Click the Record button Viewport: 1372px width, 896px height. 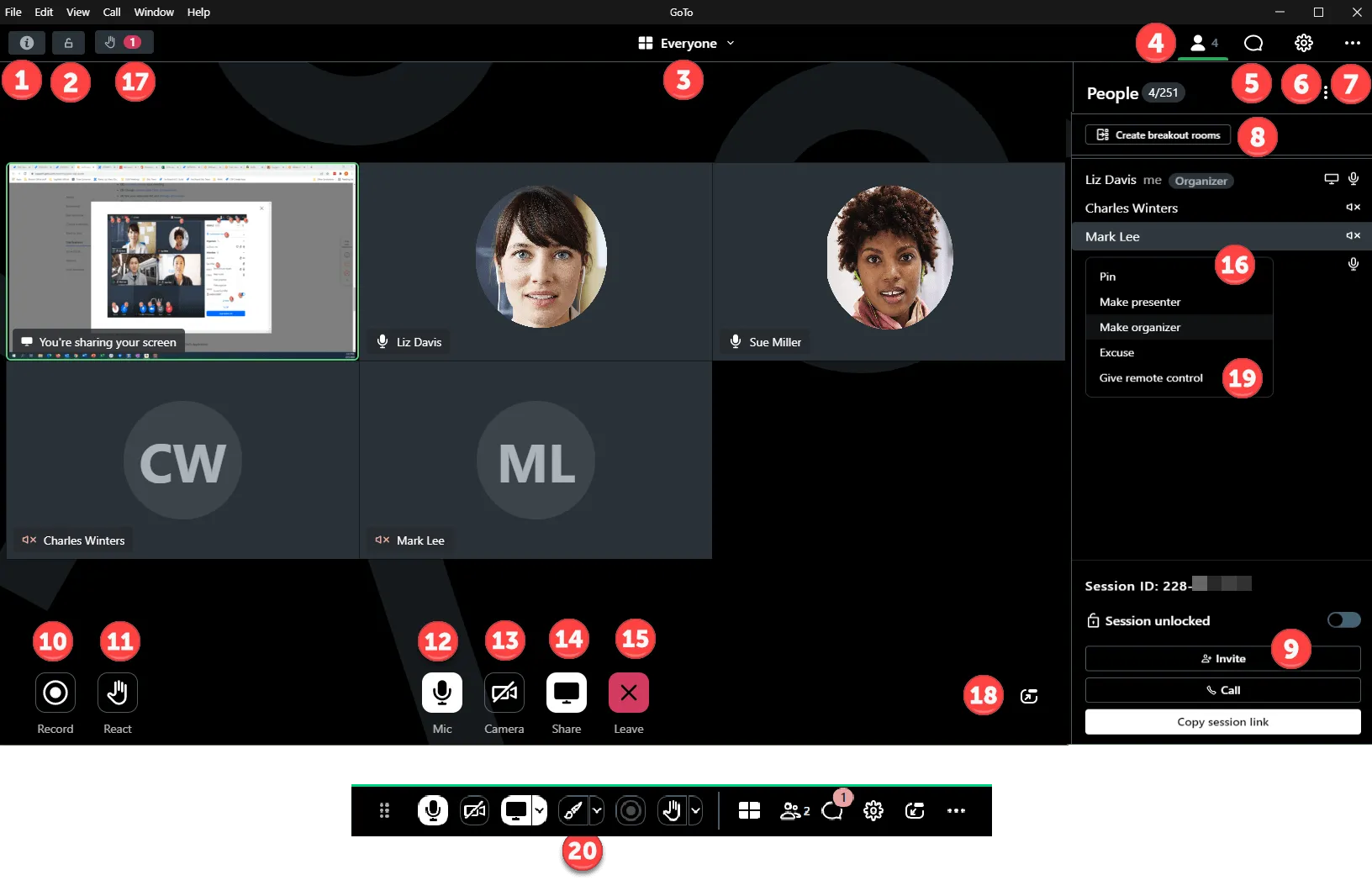(x=55, y=693)
